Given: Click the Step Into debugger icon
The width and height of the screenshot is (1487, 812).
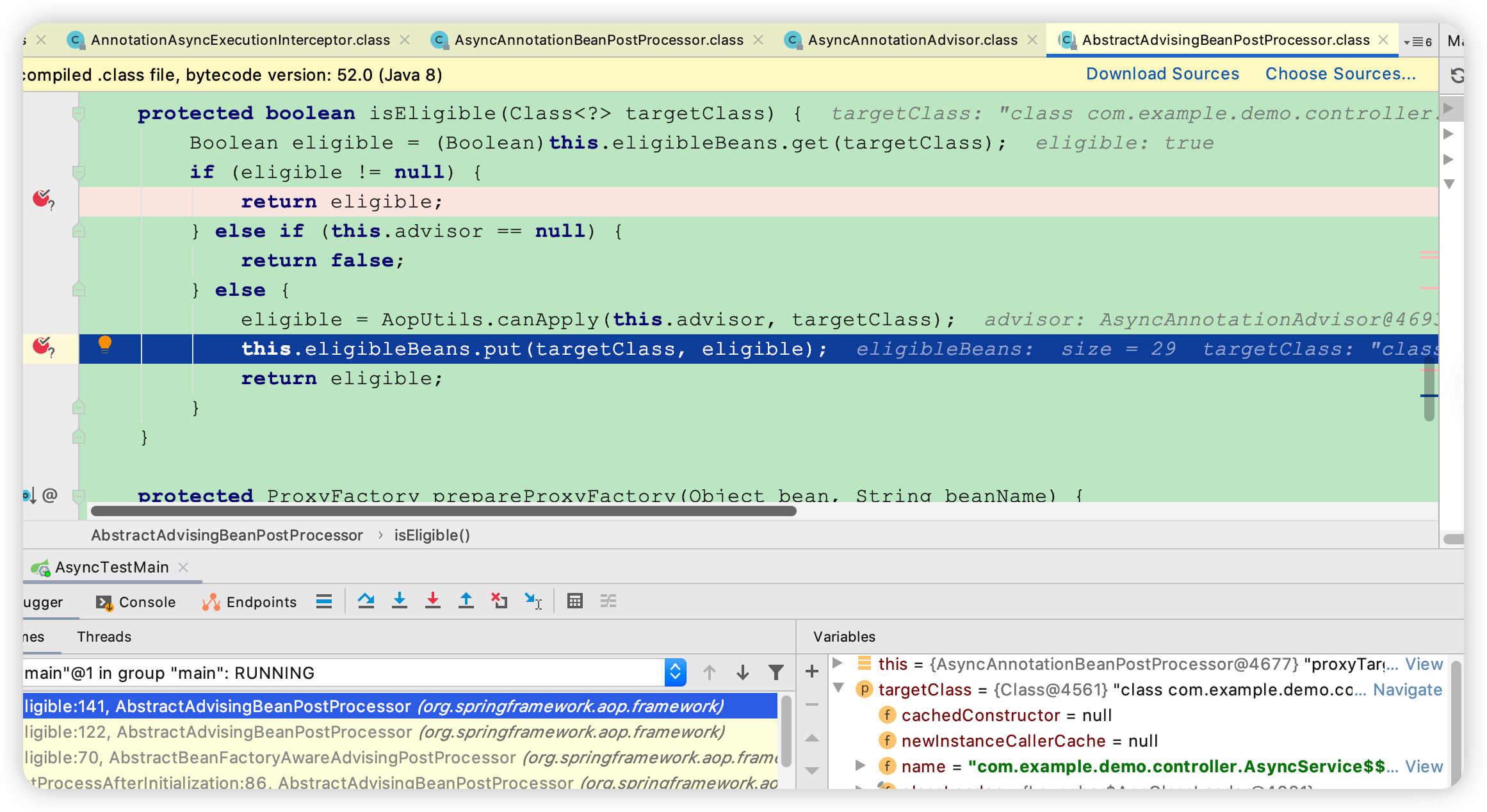Looking at the screenshot, I should pos(400,601).
